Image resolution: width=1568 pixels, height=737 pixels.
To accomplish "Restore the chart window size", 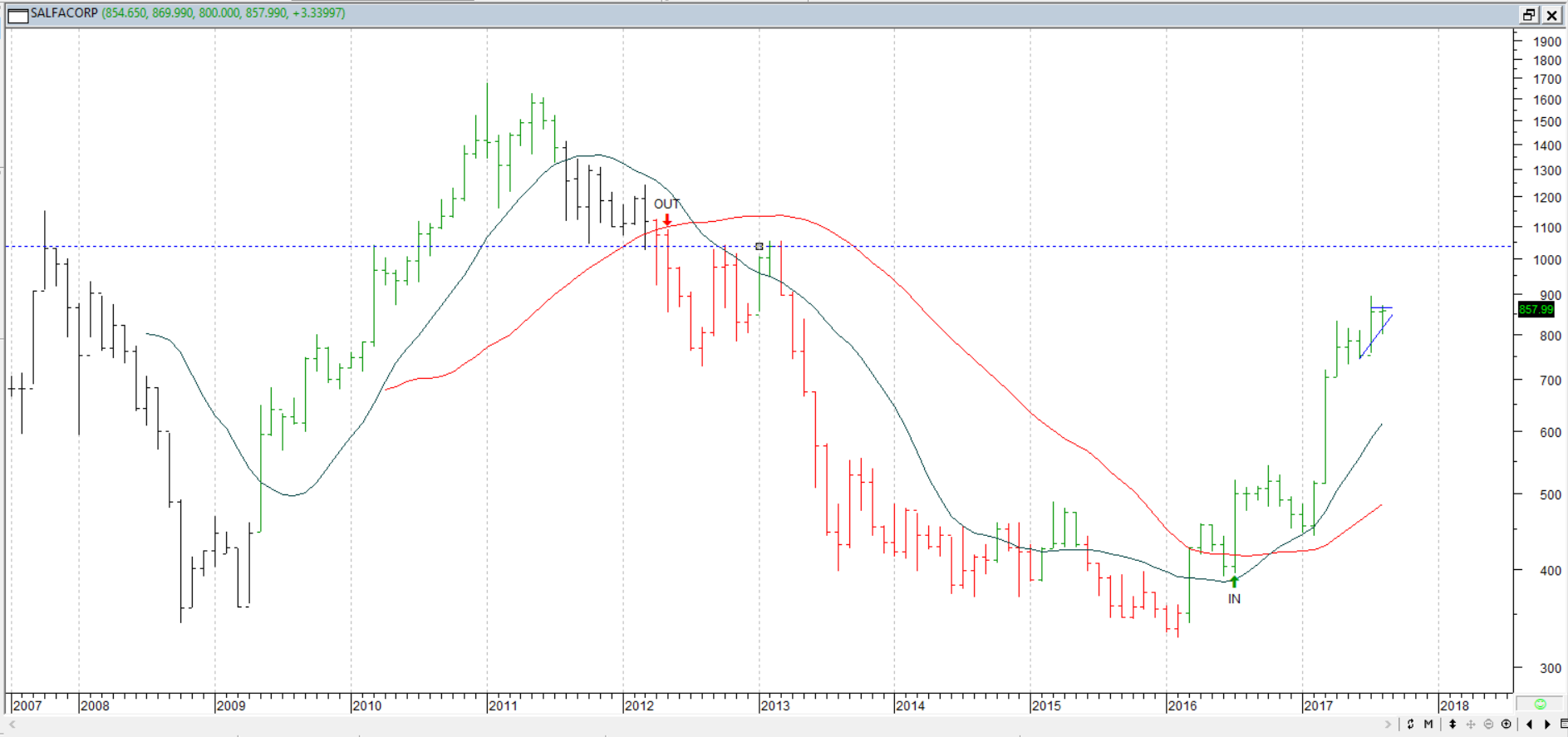I will 1529,15.
